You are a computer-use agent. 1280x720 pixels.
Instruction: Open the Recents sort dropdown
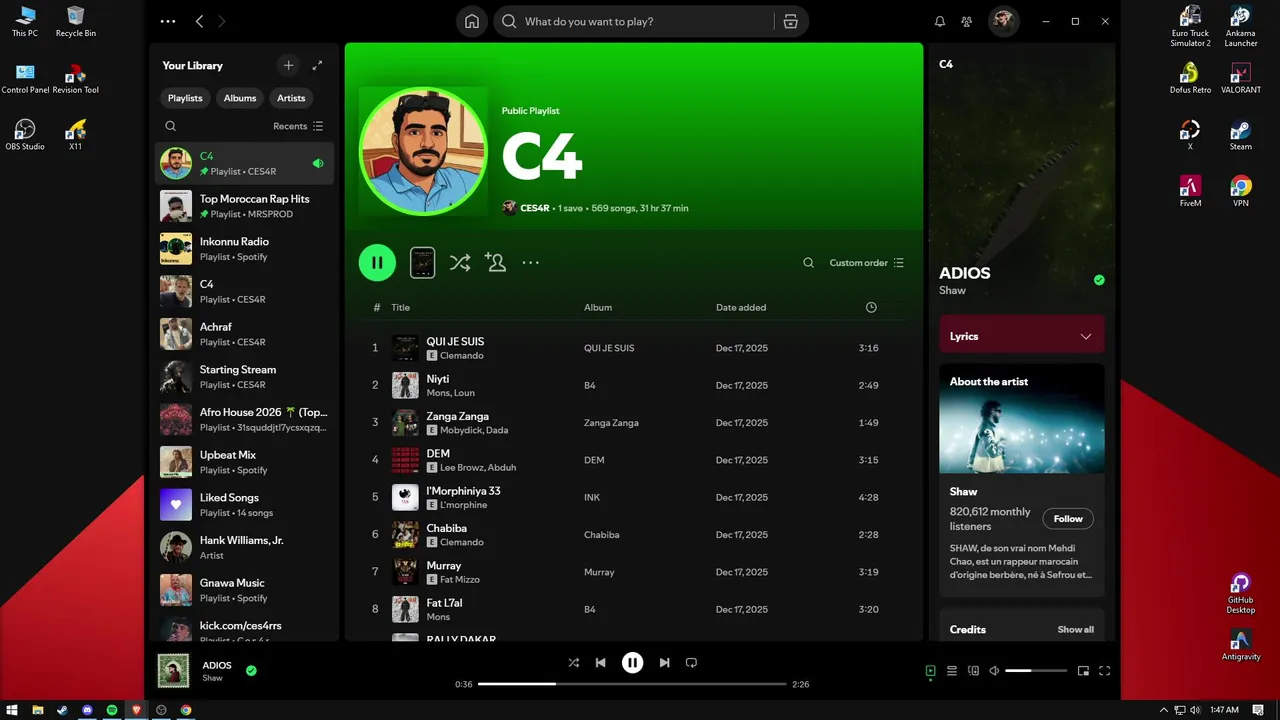click(298, 126)
